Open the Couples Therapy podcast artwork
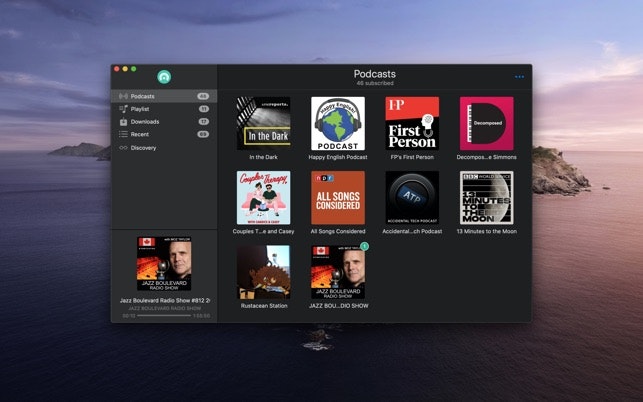The image size is (643, 402). (x=264, y=198)
